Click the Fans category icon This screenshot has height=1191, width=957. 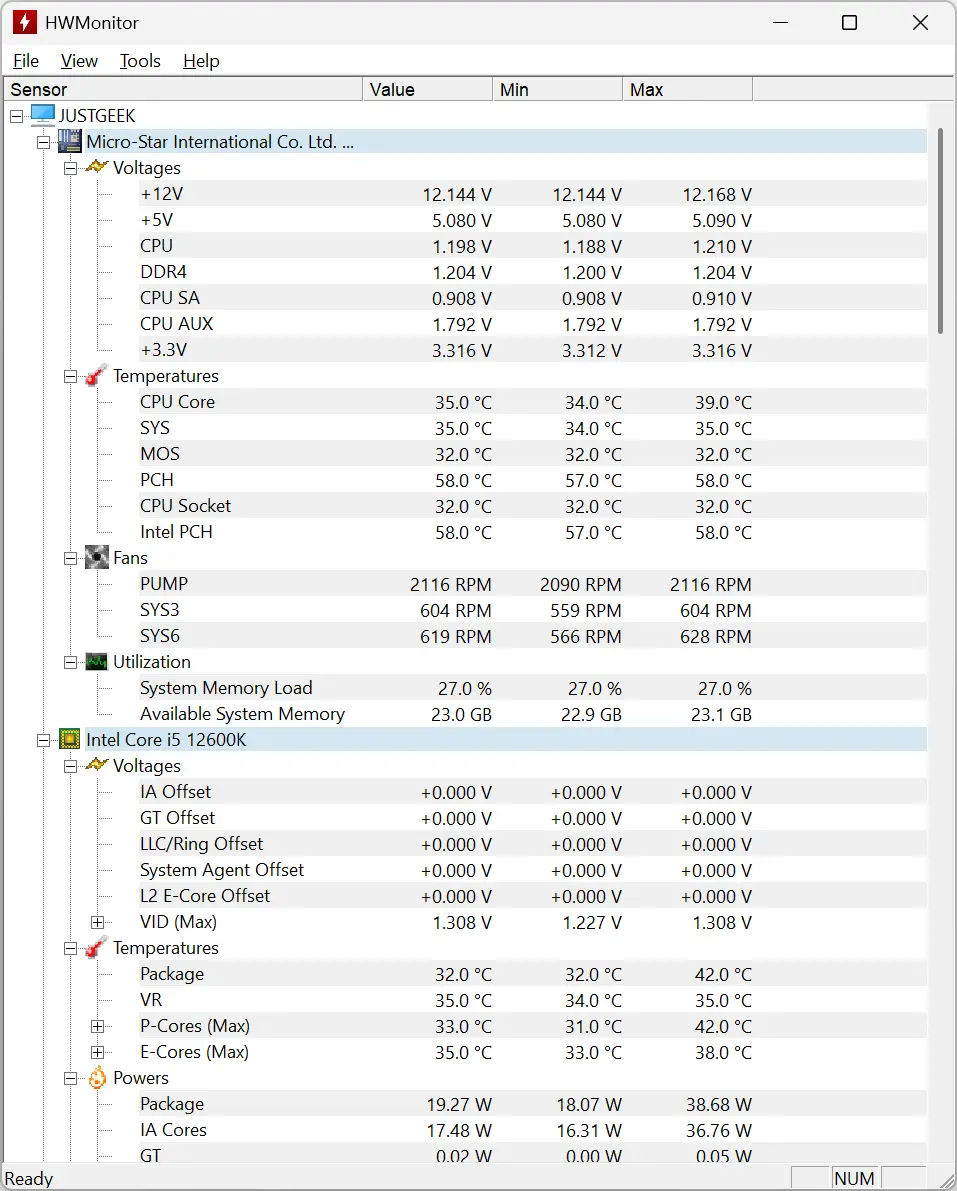(x=96, y=558)
